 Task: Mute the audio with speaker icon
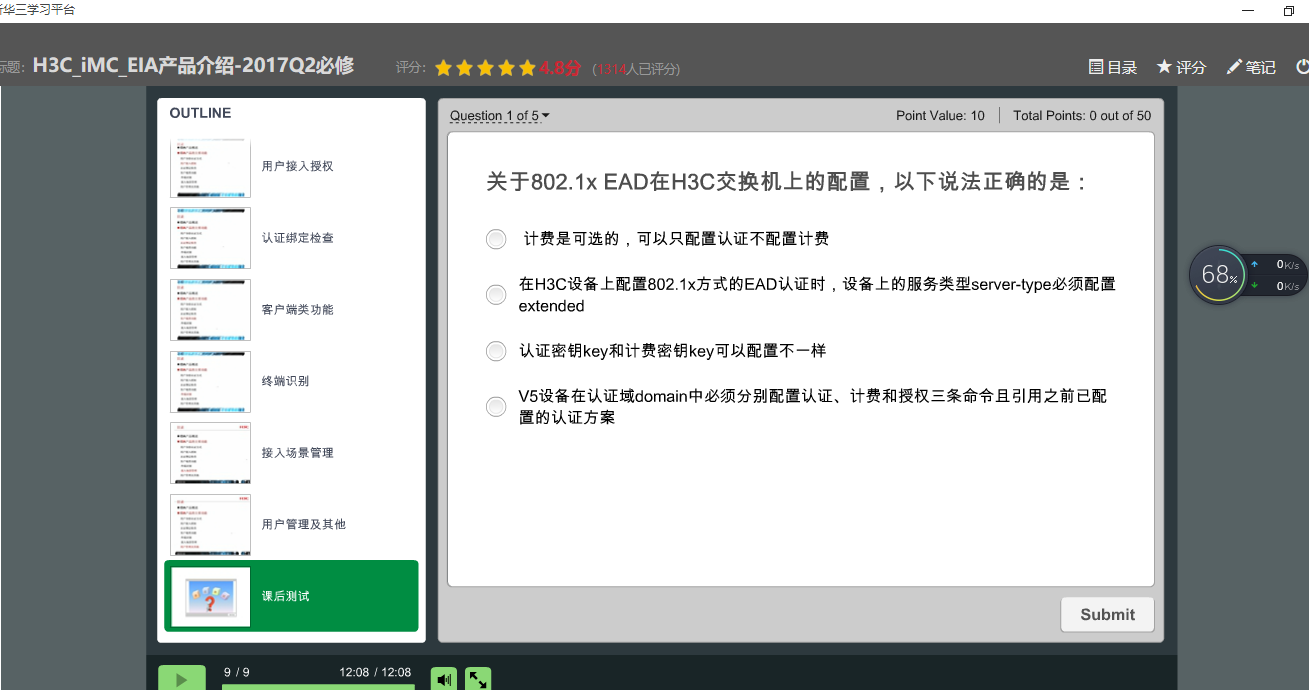tap(444, 679)
